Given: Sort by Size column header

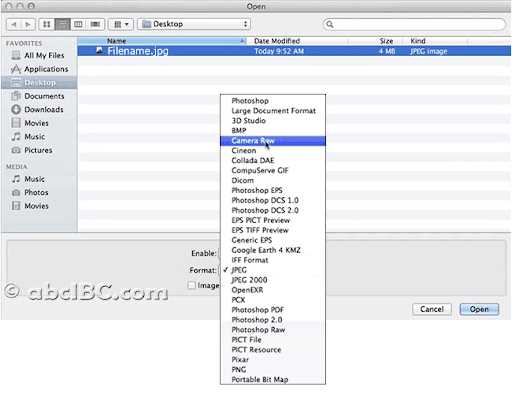Looking at the screenshot, I should tap(376, 41).
